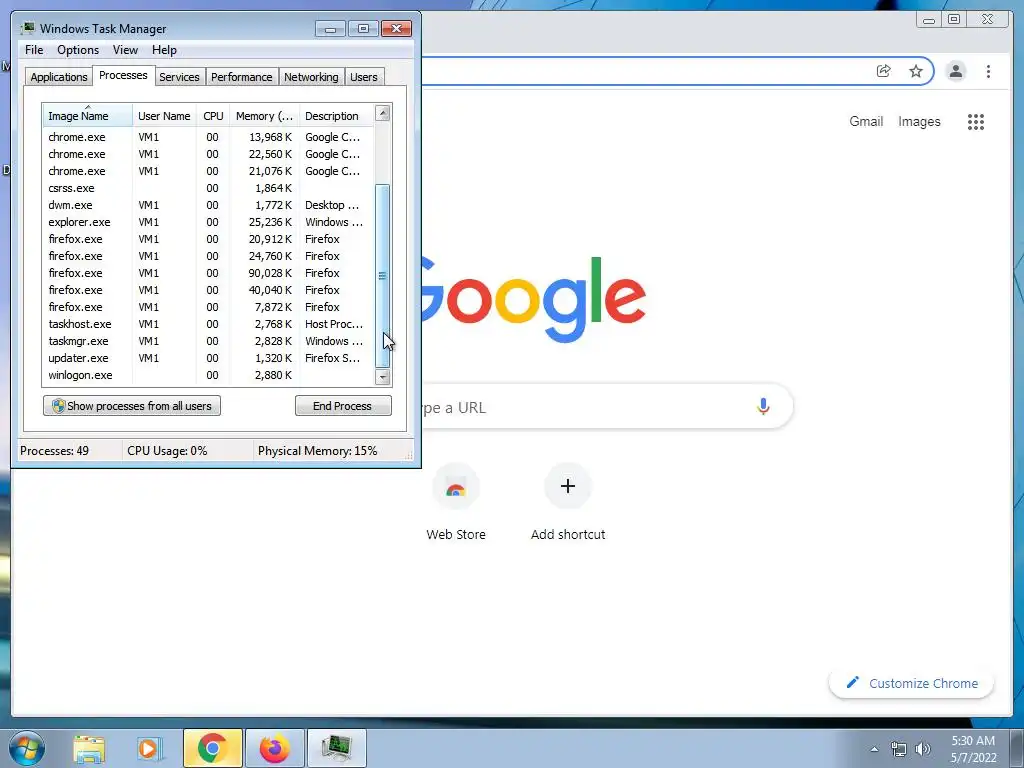The width and height of the screenshot is (1024, 768).
Task: Select firefox.exe using 90,028 K memory
Action: point(208,273)
